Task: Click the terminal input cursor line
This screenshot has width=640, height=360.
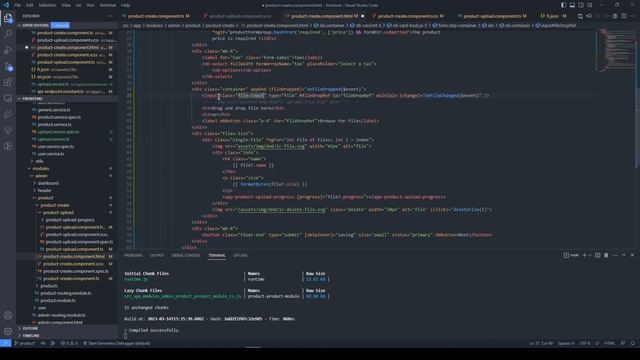Action: point(125,336)
